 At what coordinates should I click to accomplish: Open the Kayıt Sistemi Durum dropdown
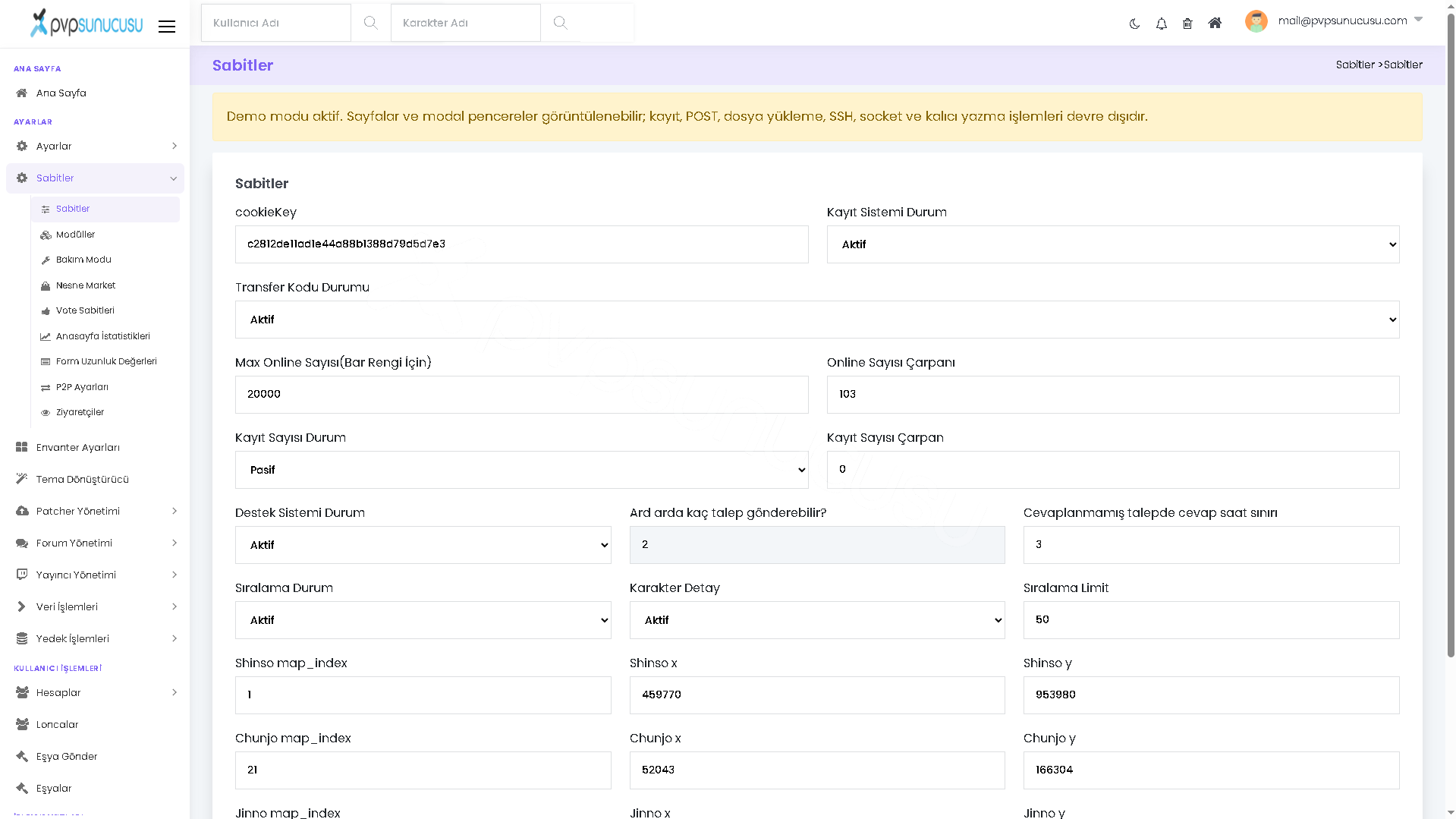[1113, 244]
